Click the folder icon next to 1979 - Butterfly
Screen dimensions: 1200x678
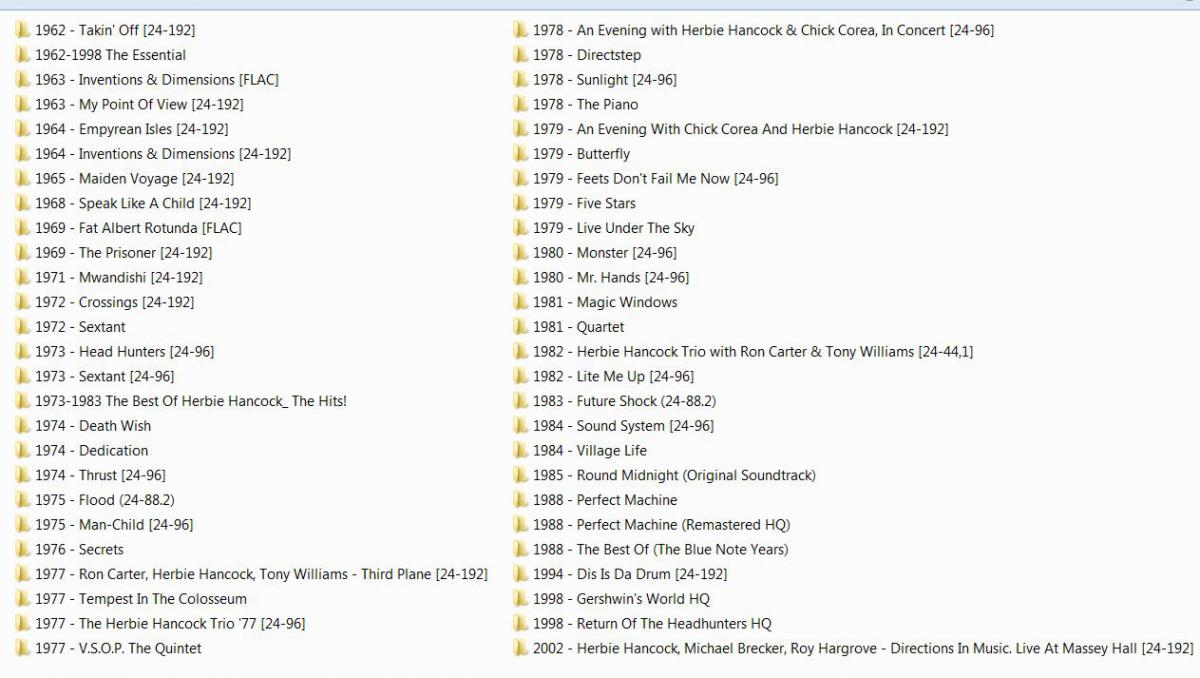click(x=520, y=154)
